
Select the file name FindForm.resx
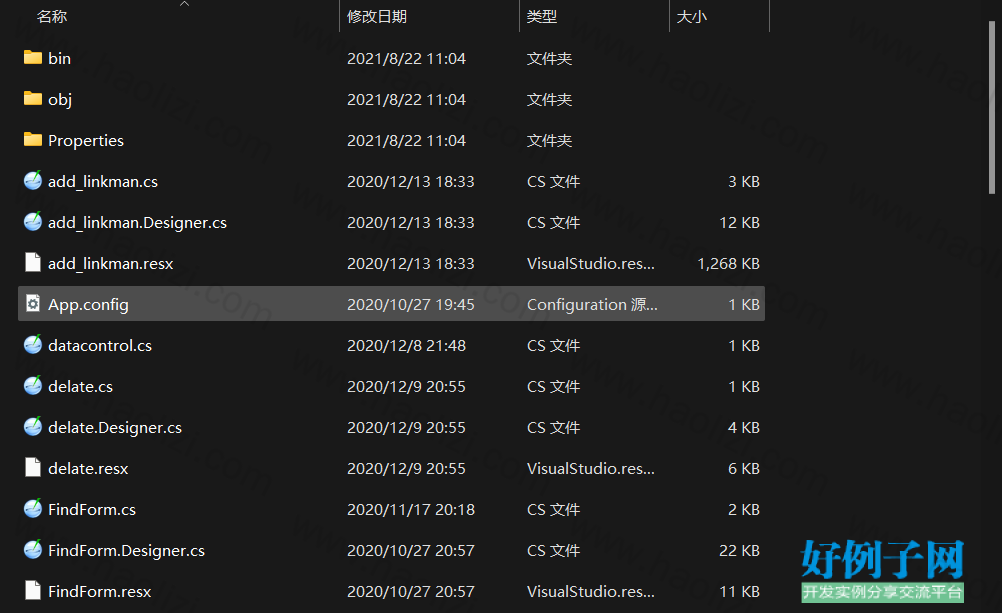click(100, 591)
